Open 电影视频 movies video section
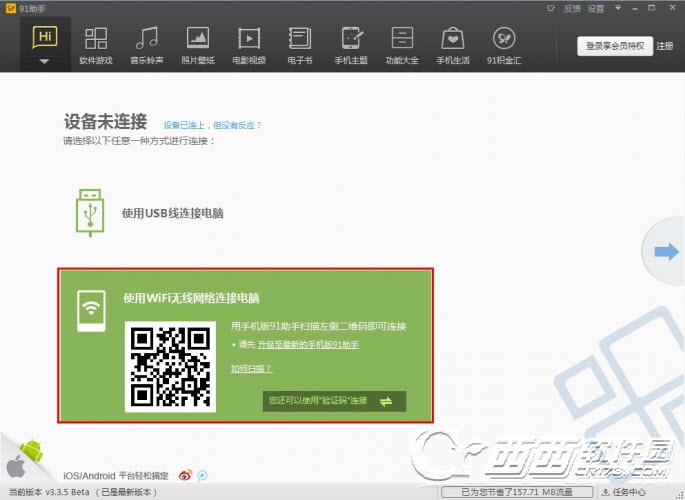685x500 pixels. click(249, 46)
